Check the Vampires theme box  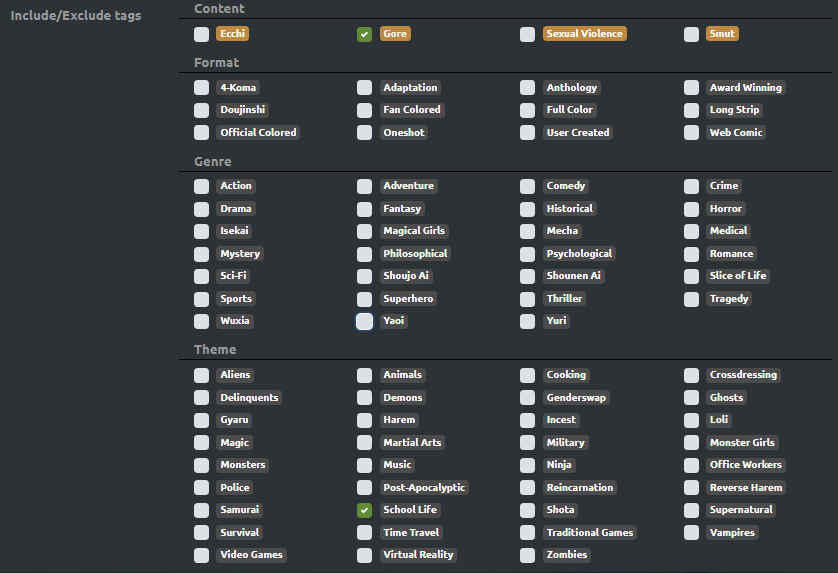click(x=691, y=533)
